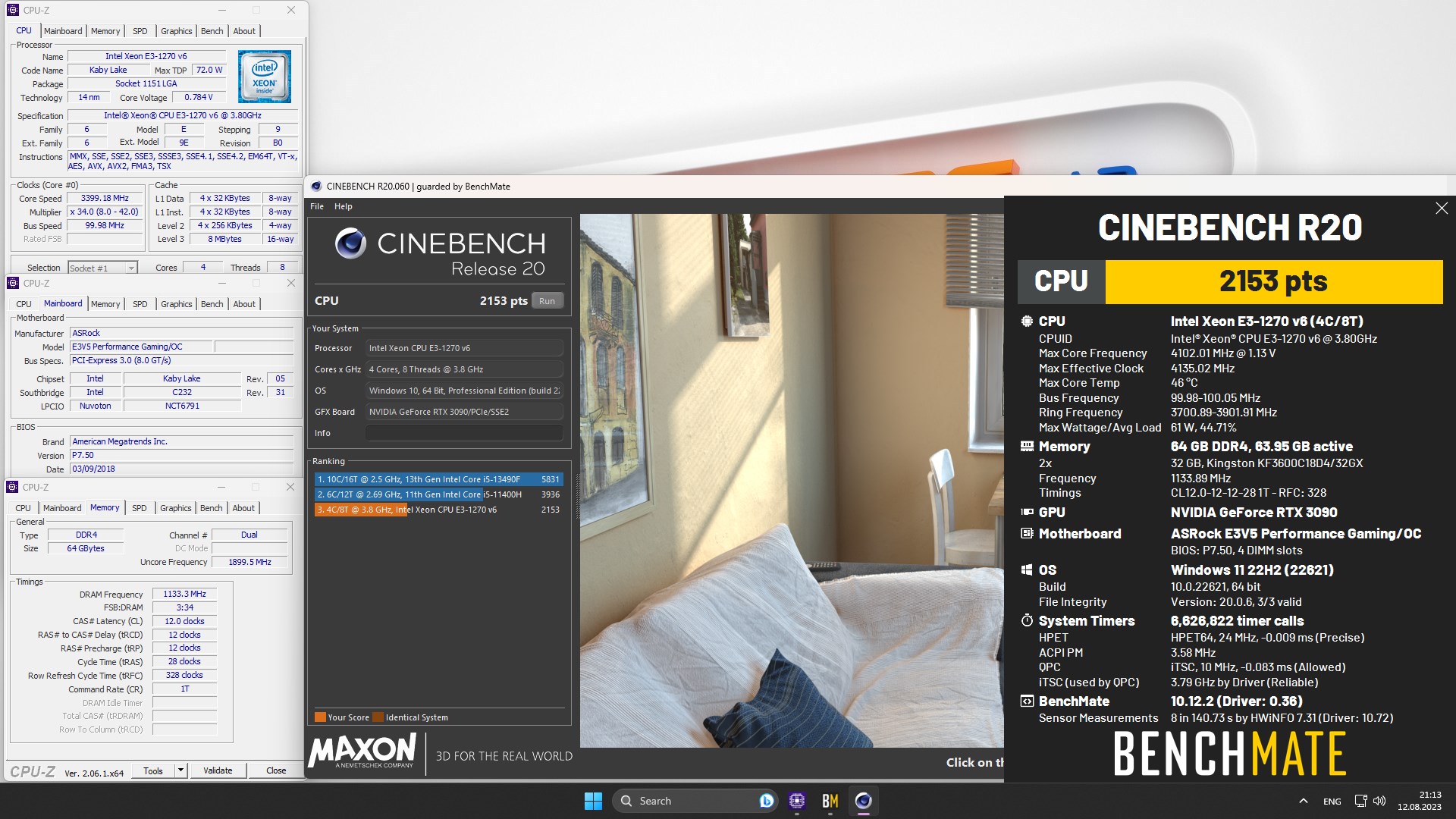Click motherboard model E3V5 Performance Gaming/OC field

pyautogui.click(x=141, y=347)
